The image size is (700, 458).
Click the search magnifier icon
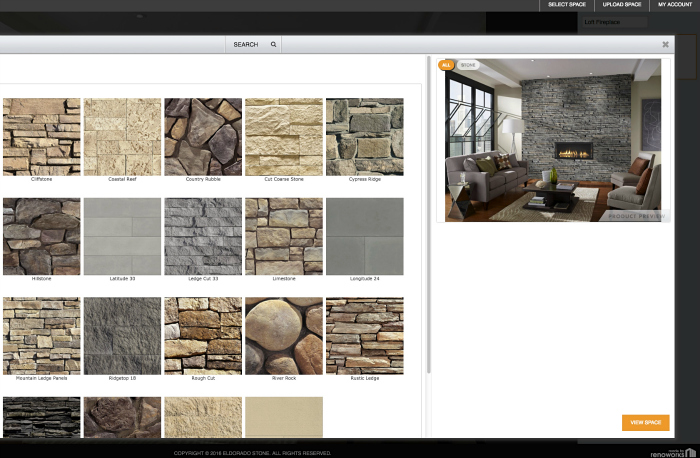click(x=273, y=45)
